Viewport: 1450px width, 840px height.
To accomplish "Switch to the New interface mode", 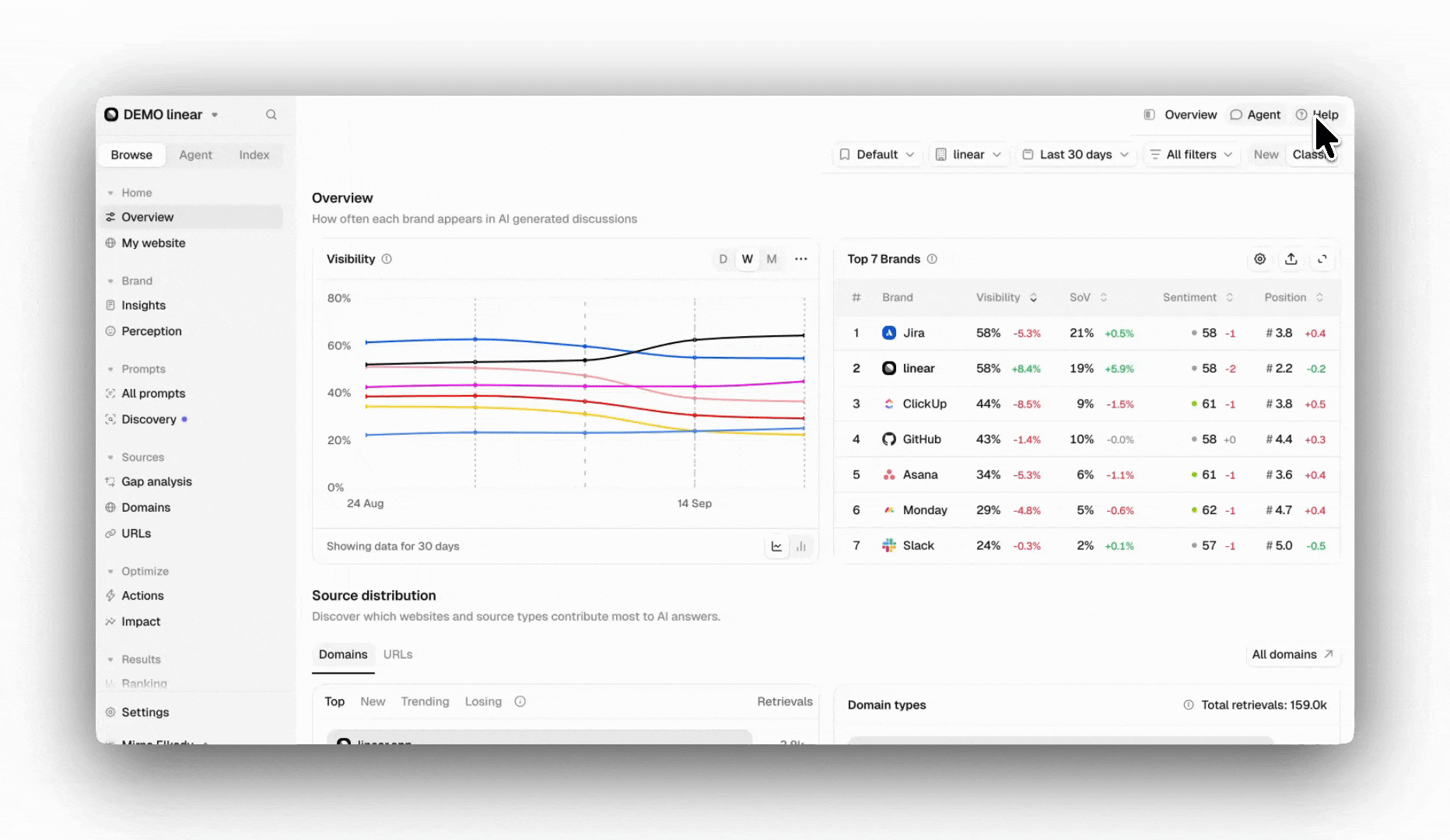I will tap(1266, 155).
